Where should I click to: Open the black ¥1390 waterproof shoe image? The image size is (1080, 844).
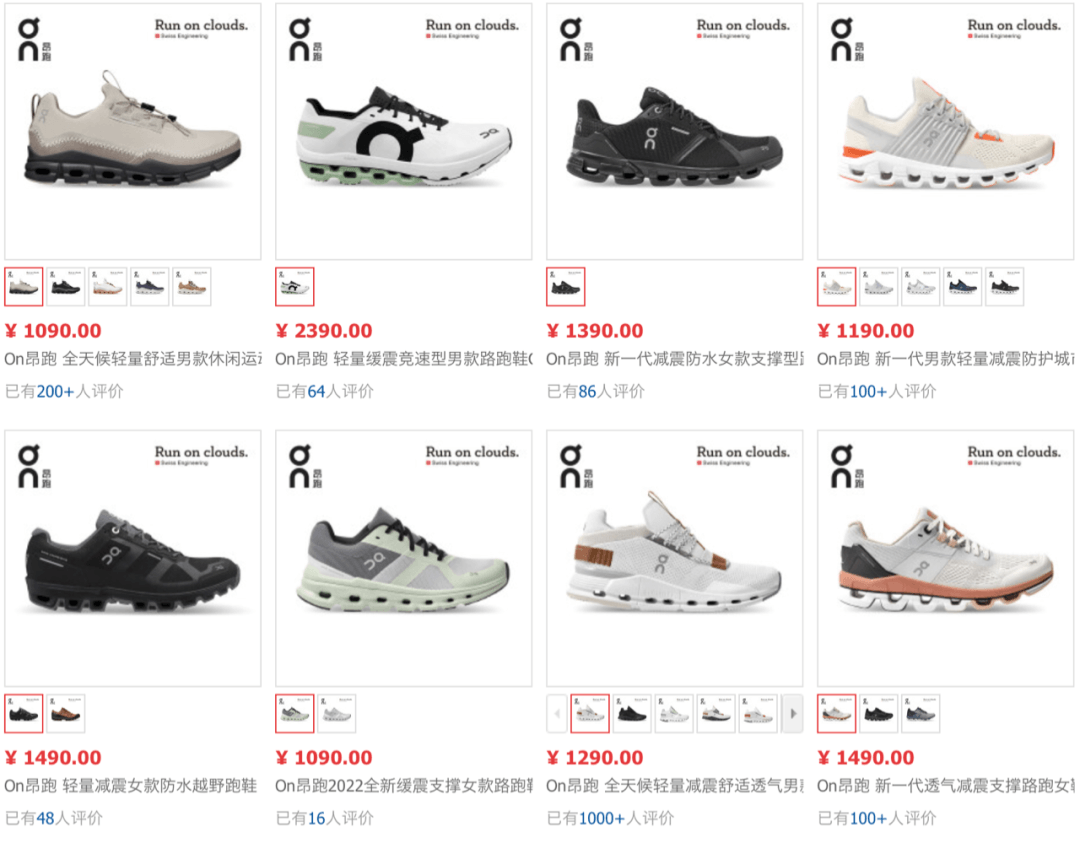point(674,132)
